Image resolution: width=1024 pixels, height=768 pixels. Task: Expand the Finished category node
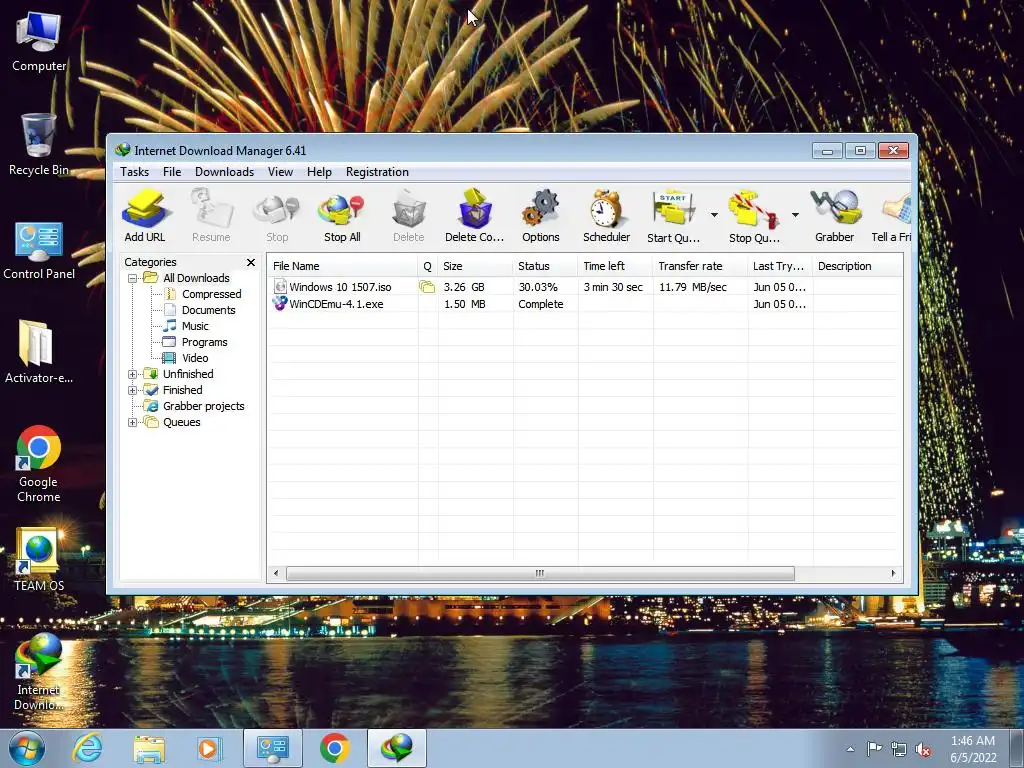point(133,391)
